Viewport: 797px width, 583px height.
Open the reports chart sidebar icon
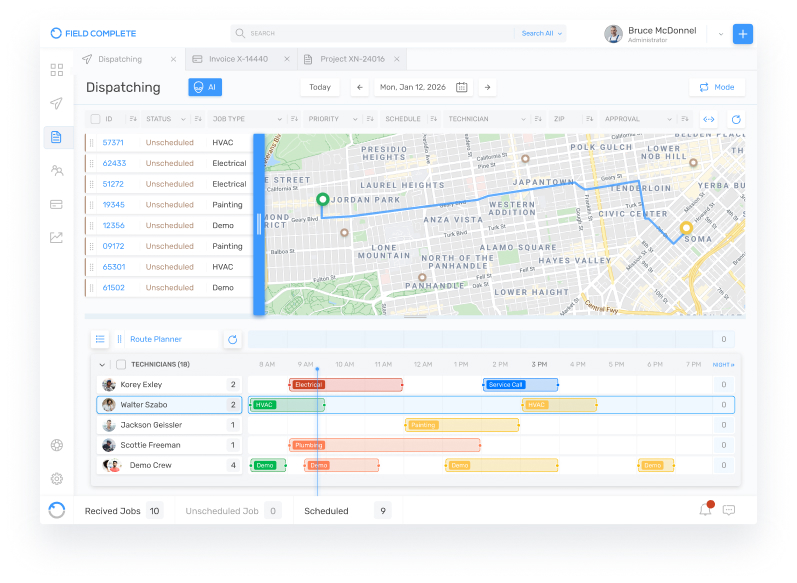tap(56, 237)
